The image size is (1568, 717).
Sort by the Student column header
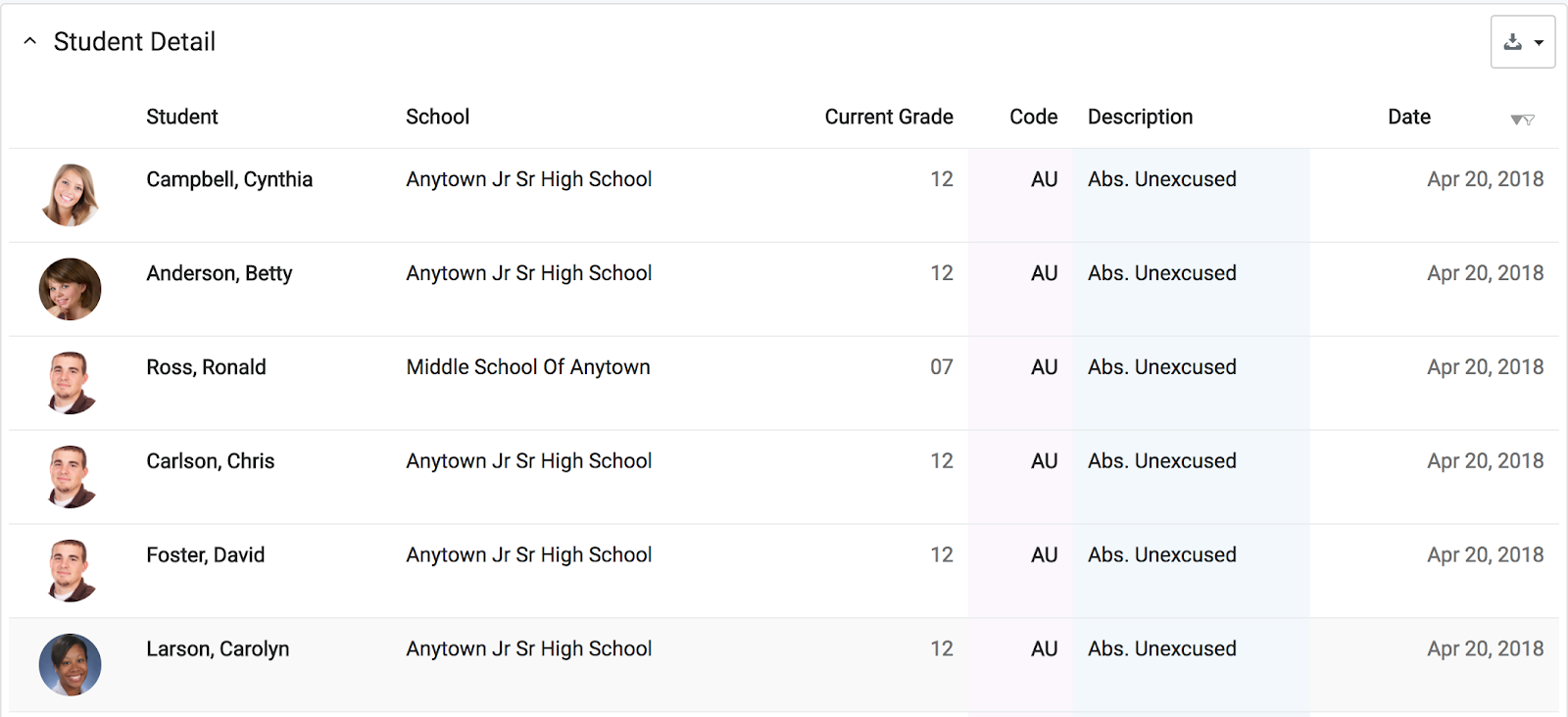click(x=182, y=117)
